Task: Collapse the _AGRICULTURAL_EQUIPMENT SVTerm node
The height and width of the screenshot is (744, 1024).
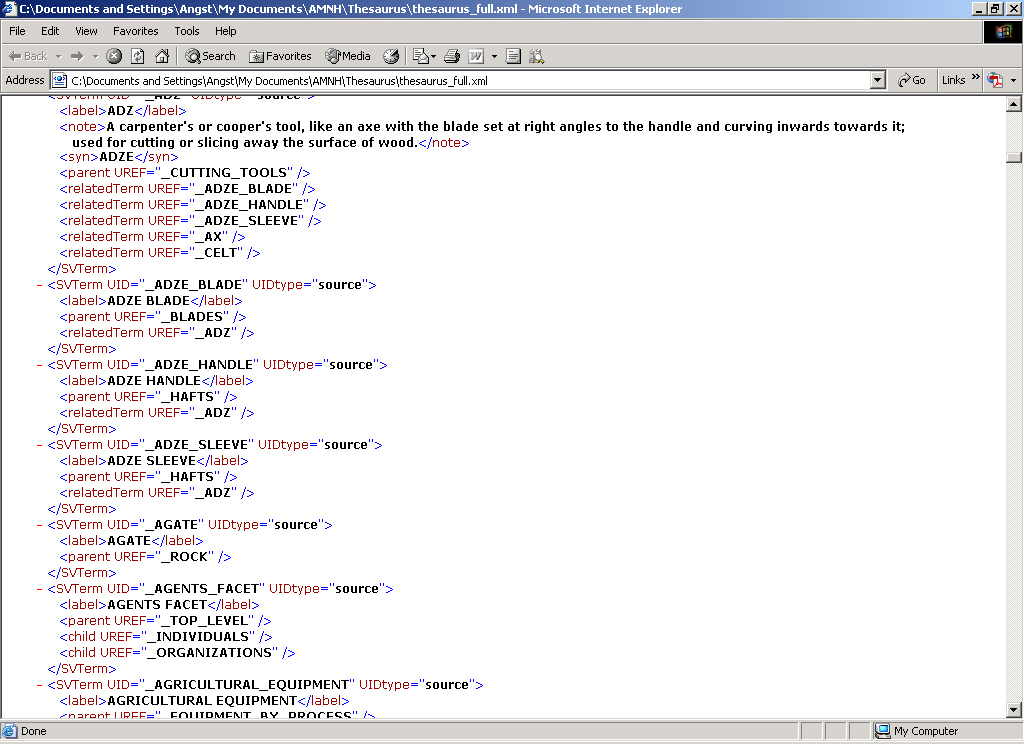Action: point(39,685)
